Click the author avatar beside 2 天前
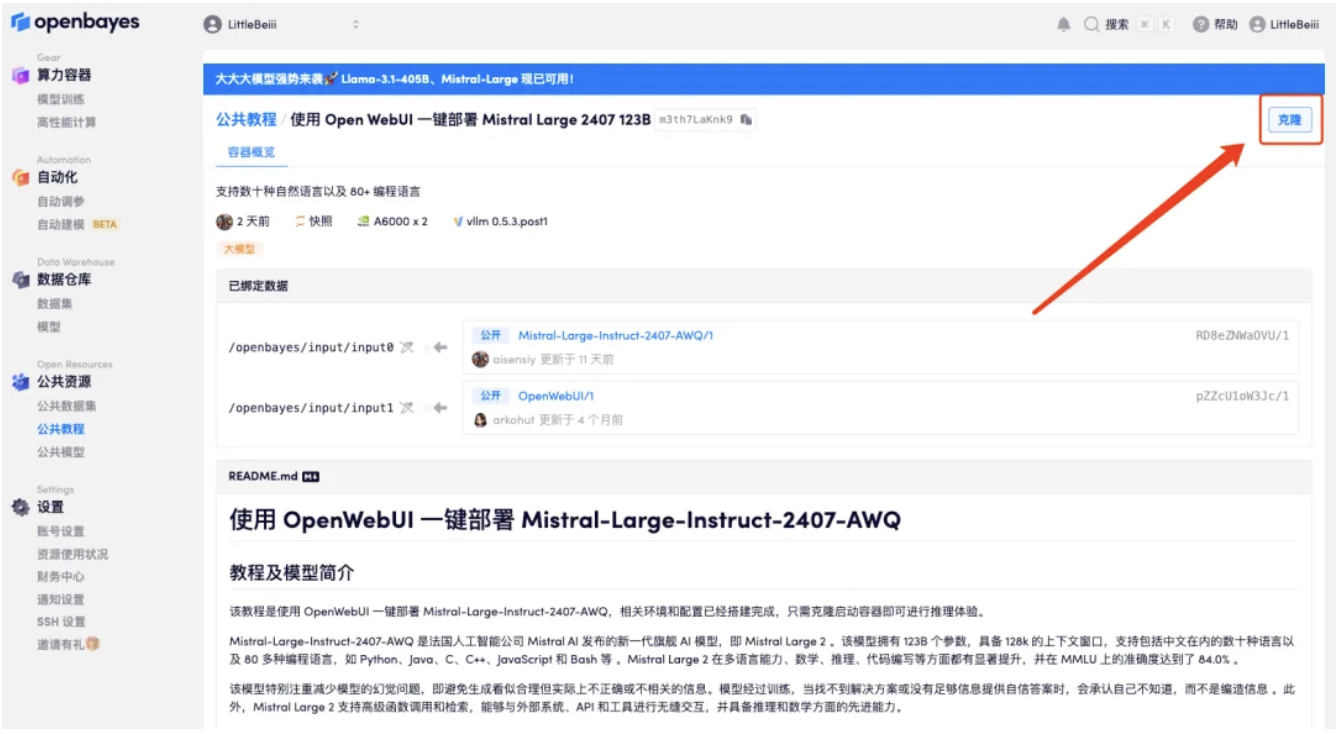 (225, 222)
